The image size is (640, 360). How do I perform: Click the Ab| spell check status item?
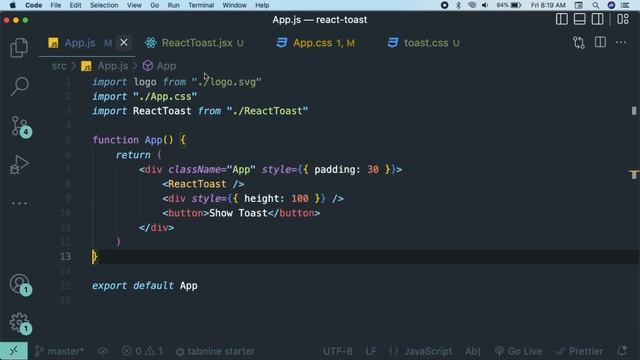(473, 351)
